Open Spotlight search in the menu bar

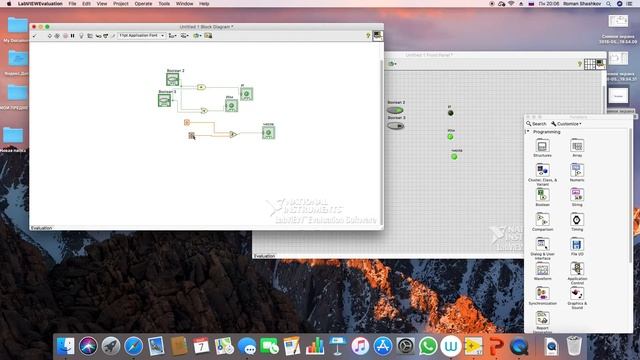(x=609, y=4)
